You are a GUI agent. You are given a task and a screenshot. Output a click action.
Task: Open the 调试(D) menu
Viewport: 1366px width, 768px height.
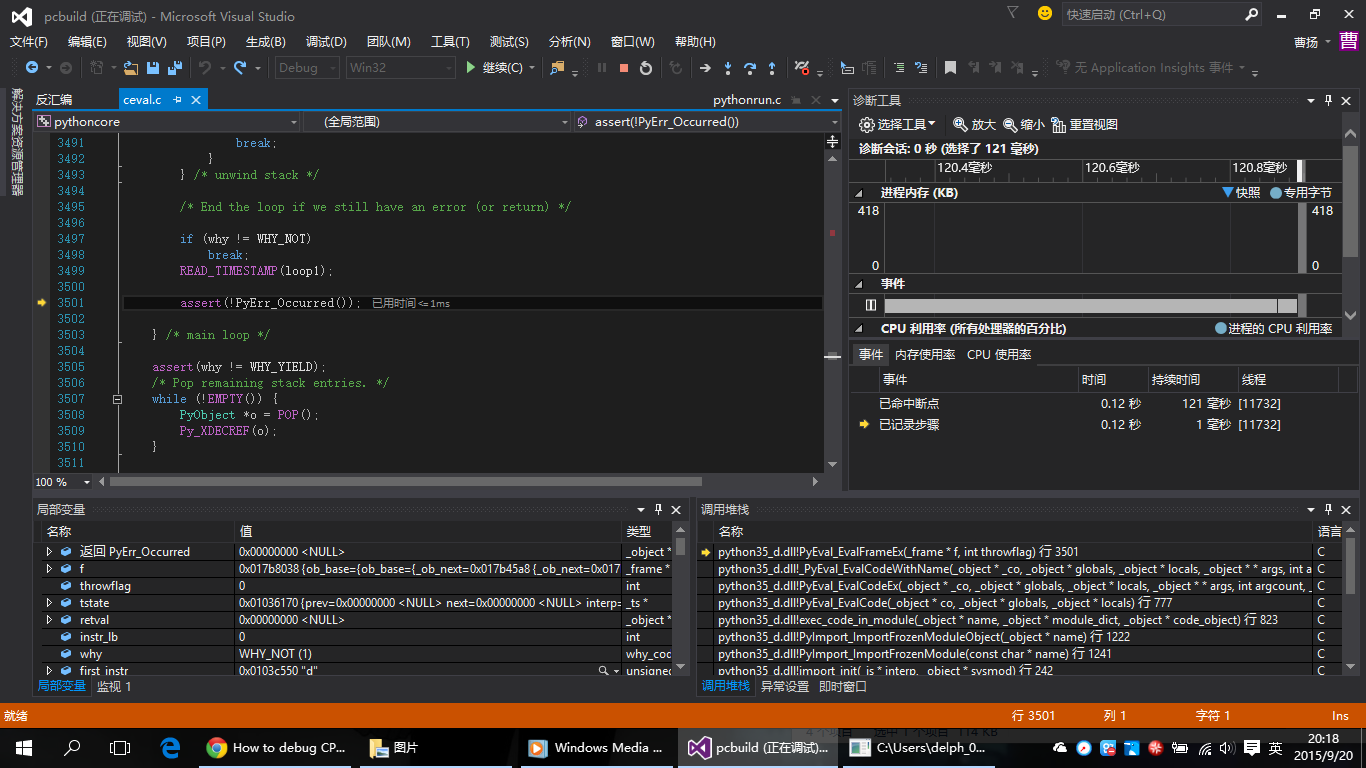326,42
